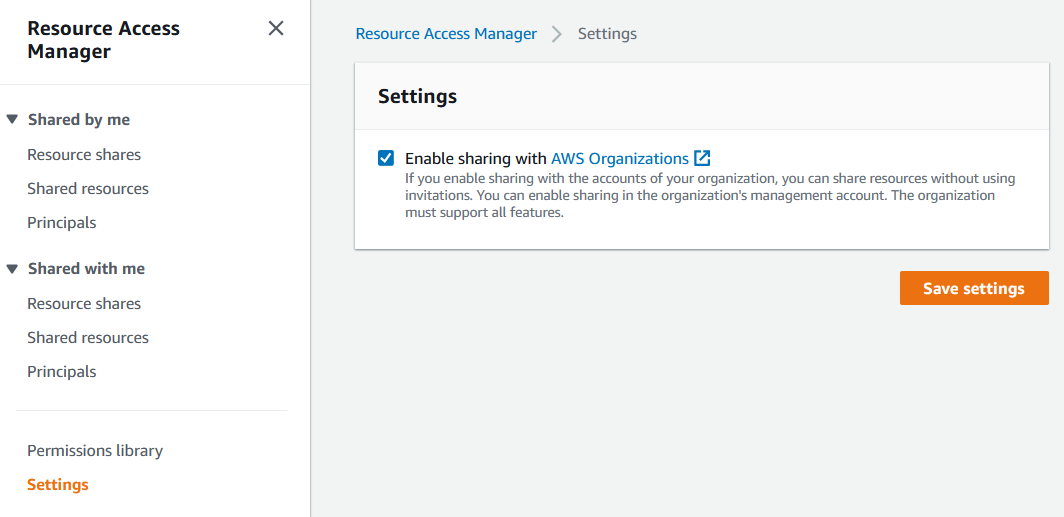Select Principals under Shared with me
Viewport: 1064px width, 517px height.
62,371
